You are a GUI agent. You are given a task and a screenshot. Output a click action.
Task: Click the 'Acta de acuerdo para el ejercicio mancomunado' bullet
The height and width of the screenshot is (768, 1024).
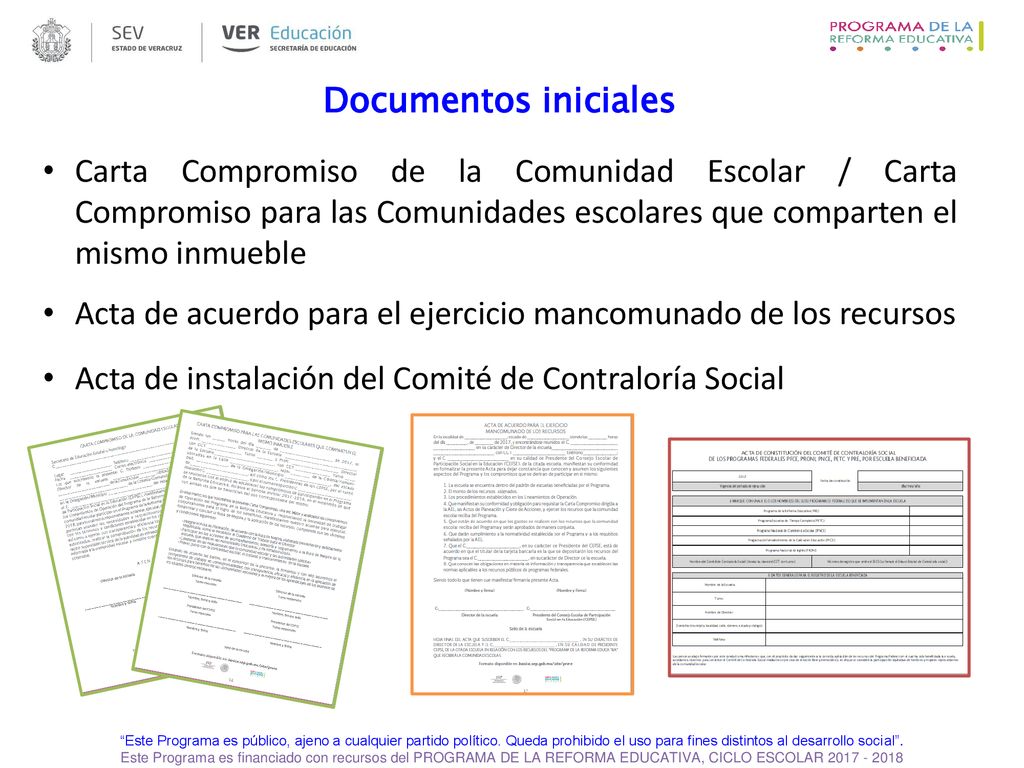click(x=515, y=313)
